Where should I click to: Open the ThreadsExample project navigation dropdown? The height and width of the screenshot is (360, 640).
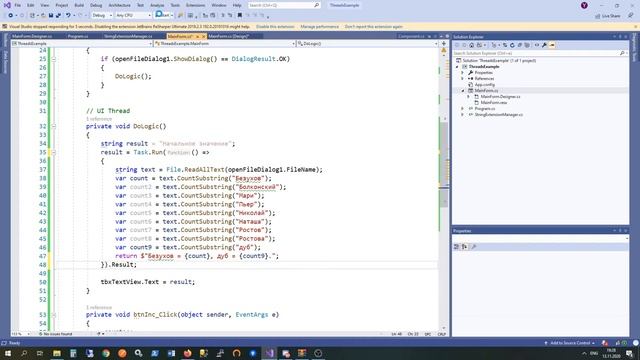pyautogui.click(x=82, y=43)
